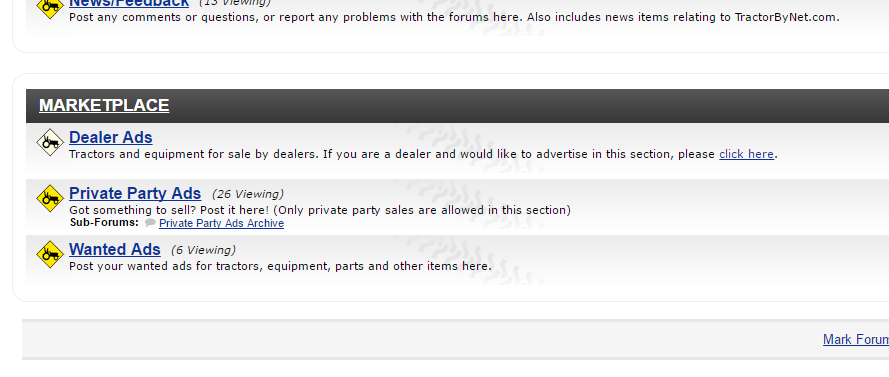Click the "(26 Viewing)" text next to Private Party Ads
Image resolution: width=889 pixels, height=377 pixels.
point(248,194)
